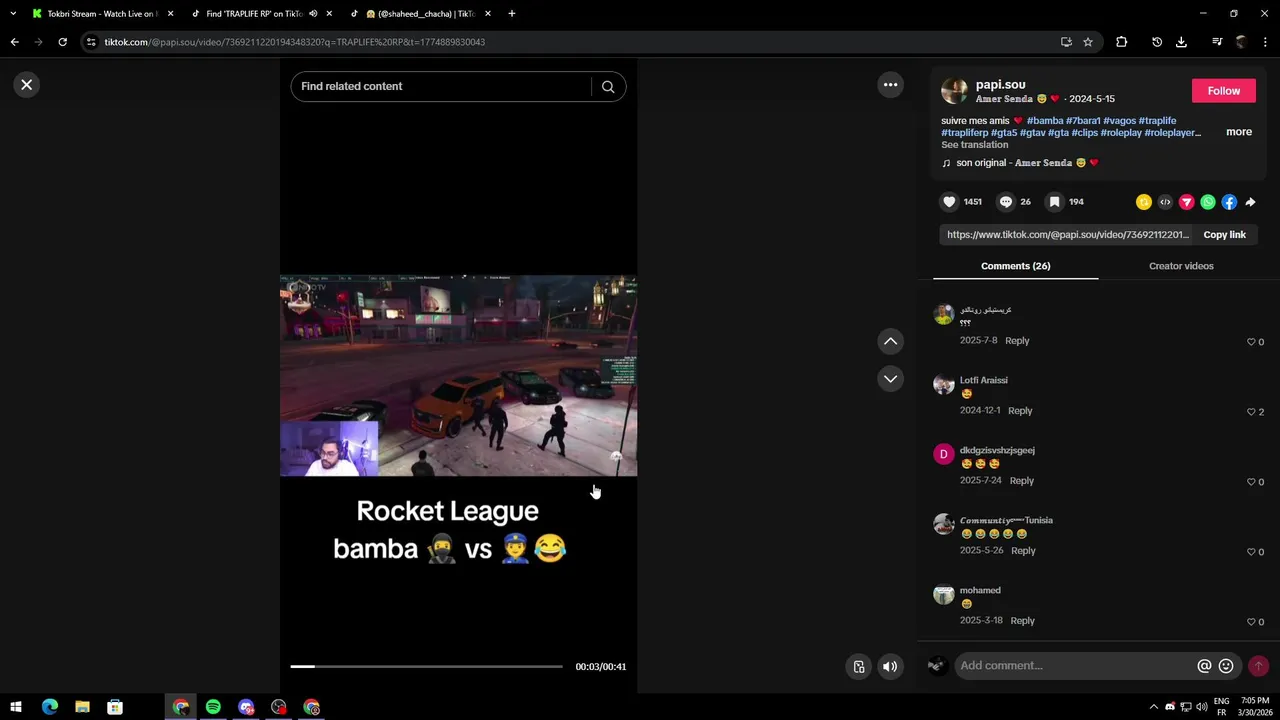
Task: Reload the page
Action: click(x=62, y=42)
